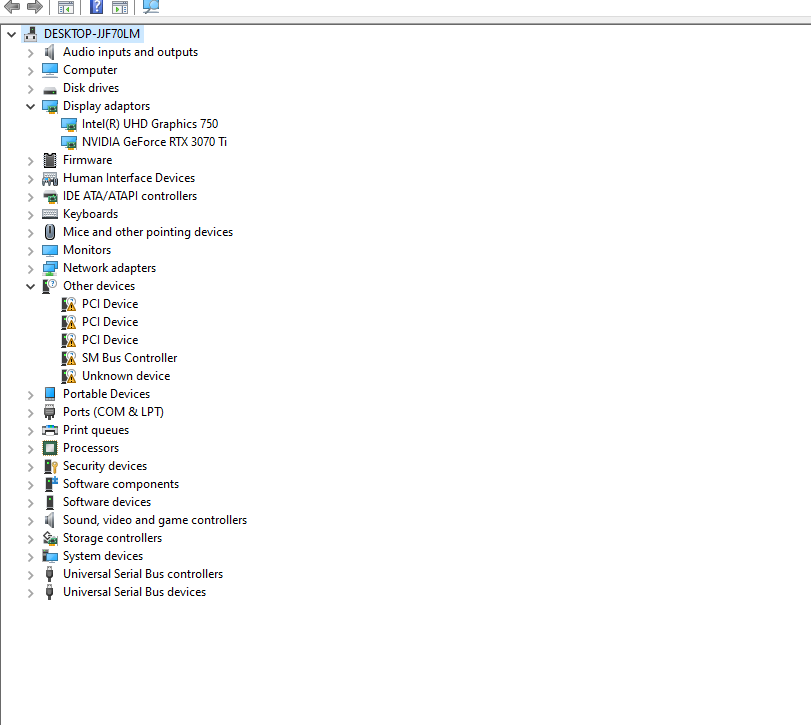Image resolution: width=811 pixels, height=725 pixels.
Task: Expand the IDE ATA/ATAPI controllers category
Action: coord(31,197)
